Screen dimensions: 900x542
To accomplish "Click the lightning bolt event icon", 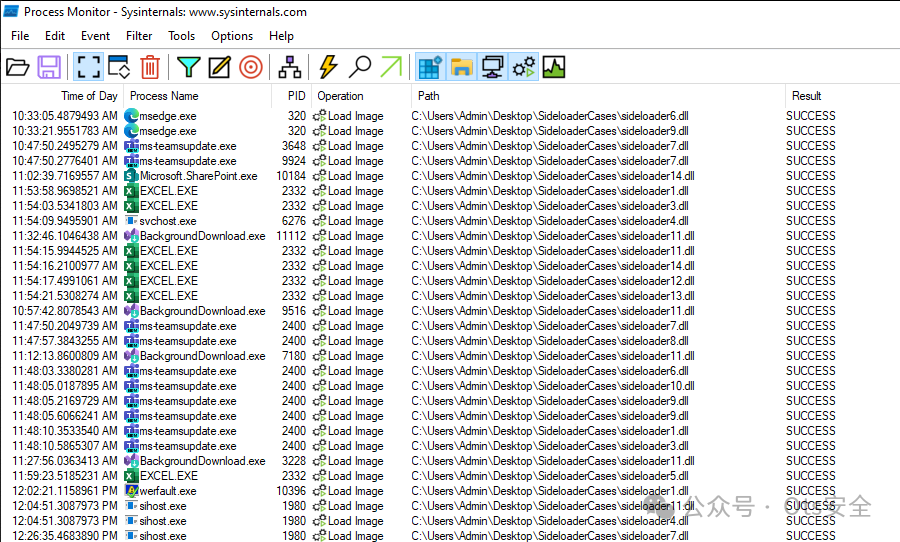I will click(x=328, y=67).
